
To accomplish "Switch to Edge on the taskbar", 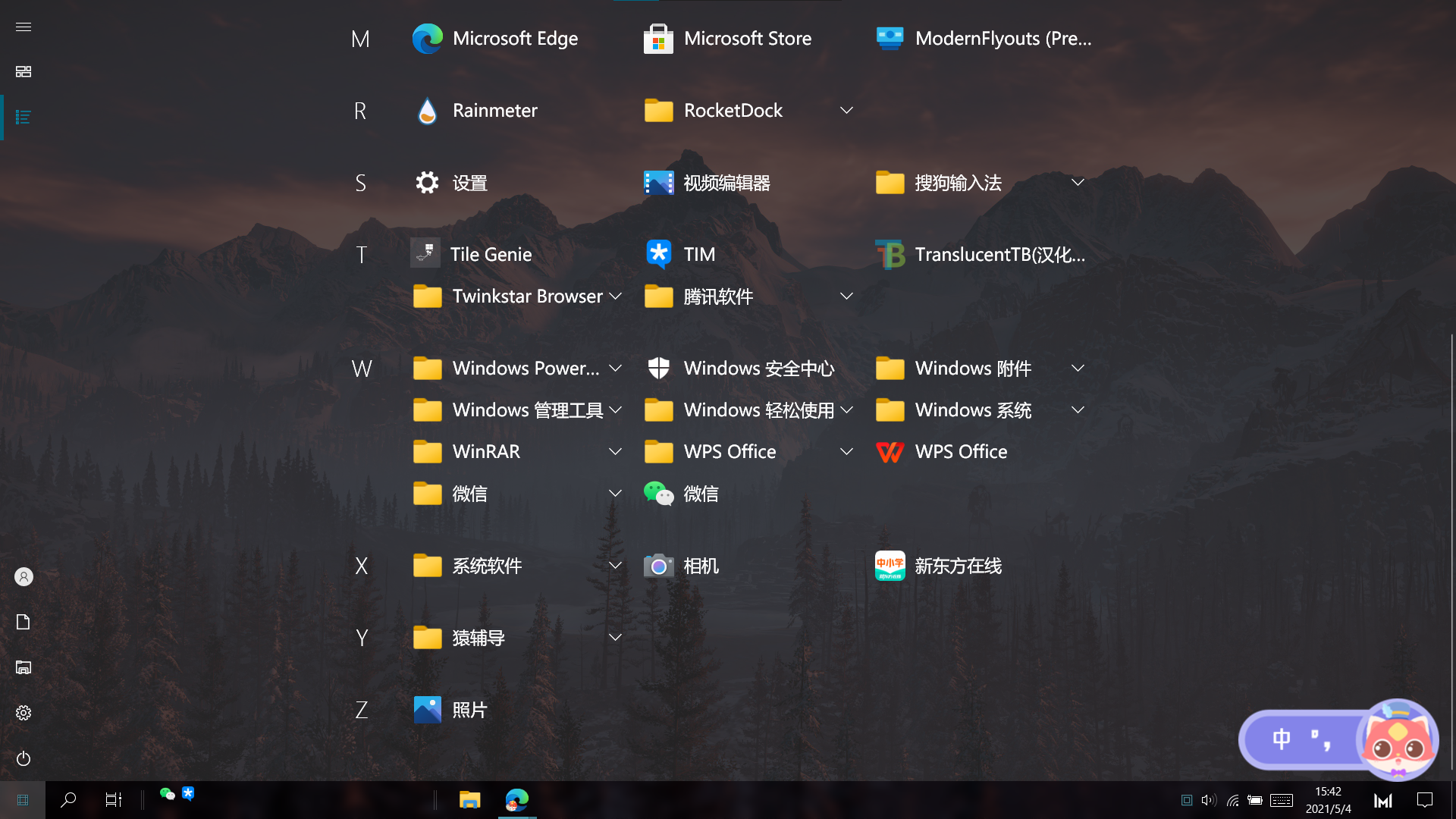I will point(517,800).
